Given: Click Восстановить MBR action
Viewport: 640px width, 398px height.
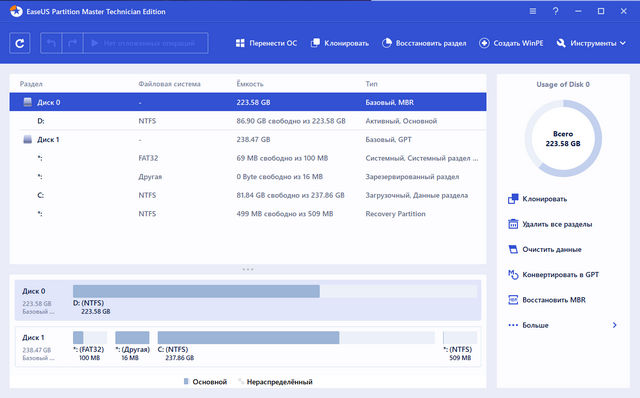Looking at the screenshot, I should (x=554, y=300).
